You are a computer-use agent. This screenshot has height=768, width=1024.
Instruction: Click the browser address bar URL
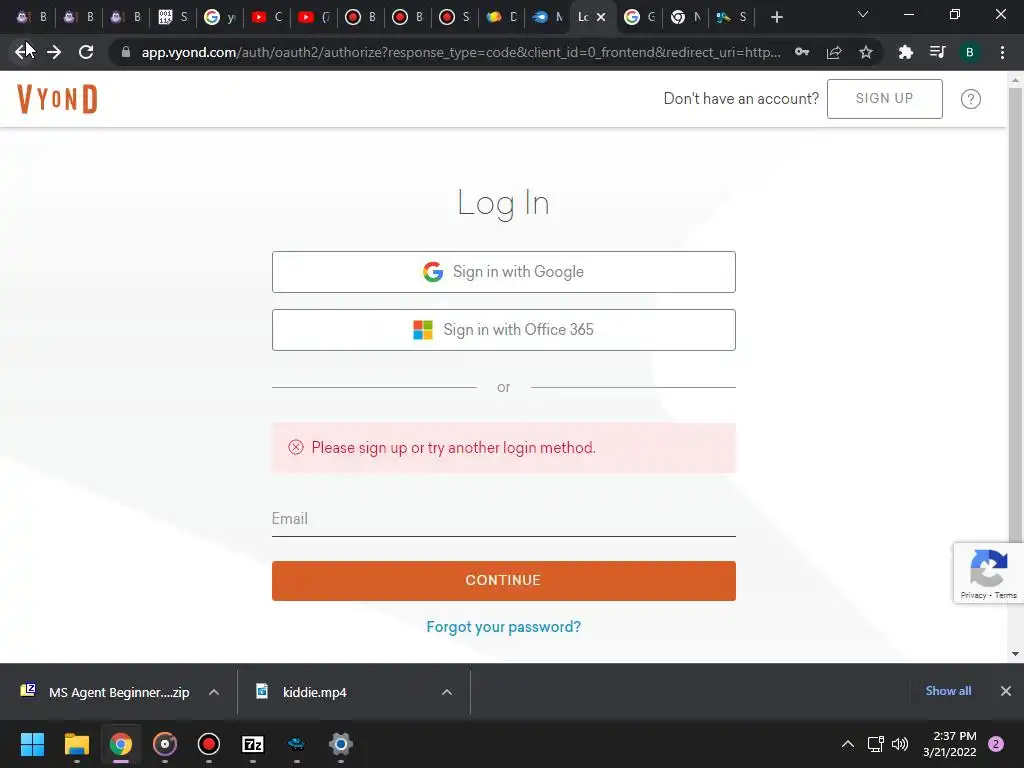pyautogui.click(x=460, y=52)
